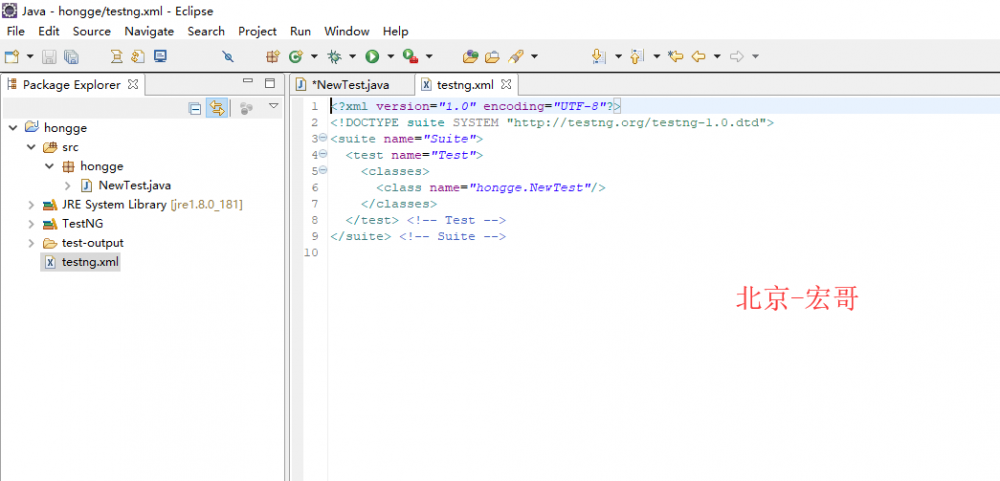Click the Skip All Breakpoints icon

(x=228, y=57)
